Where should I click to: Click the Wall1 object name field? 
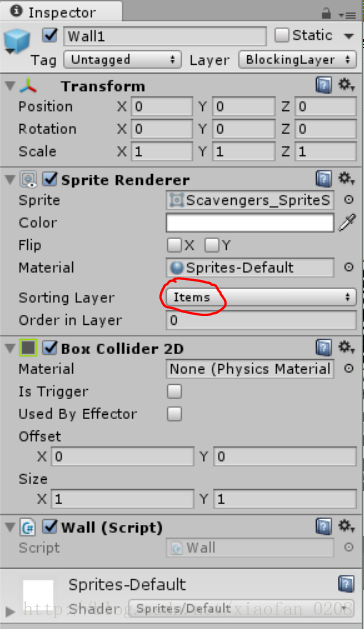point(165,37)
